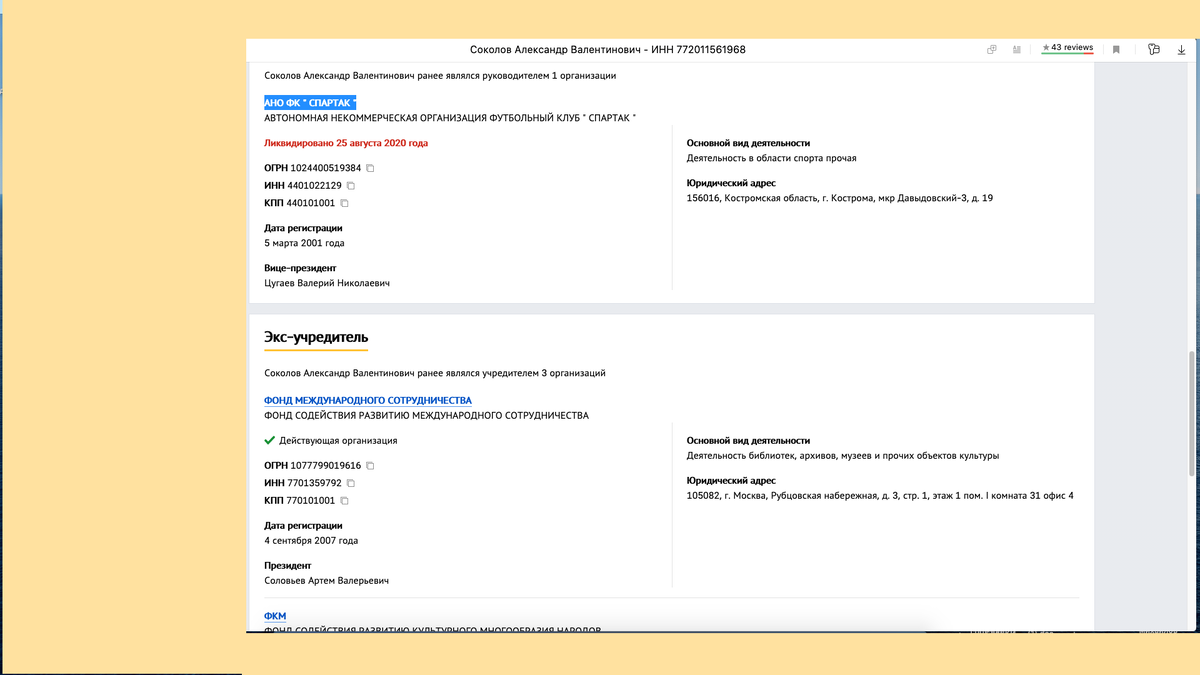Open the ФКМ organization link
The height and width of the screenshot is (675, 1200).
click(275, 616)
